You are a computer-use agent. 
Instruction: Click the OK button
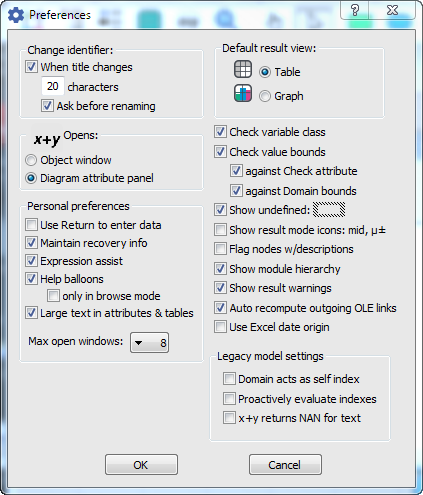[x=141, y=465]
